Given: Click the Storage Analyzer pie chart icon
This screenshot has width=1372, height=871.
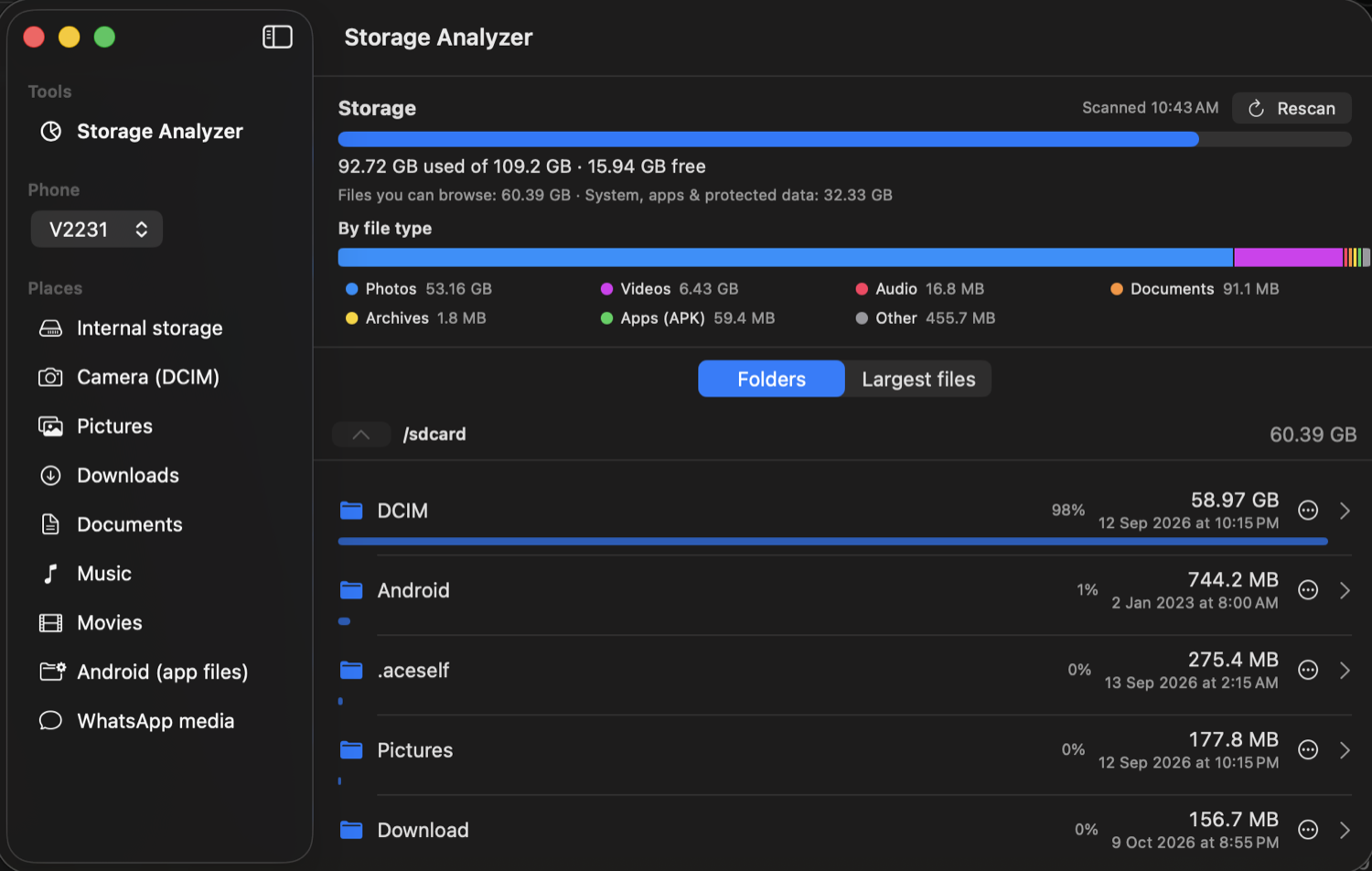Looking at the screenshot, I should 51,132.
